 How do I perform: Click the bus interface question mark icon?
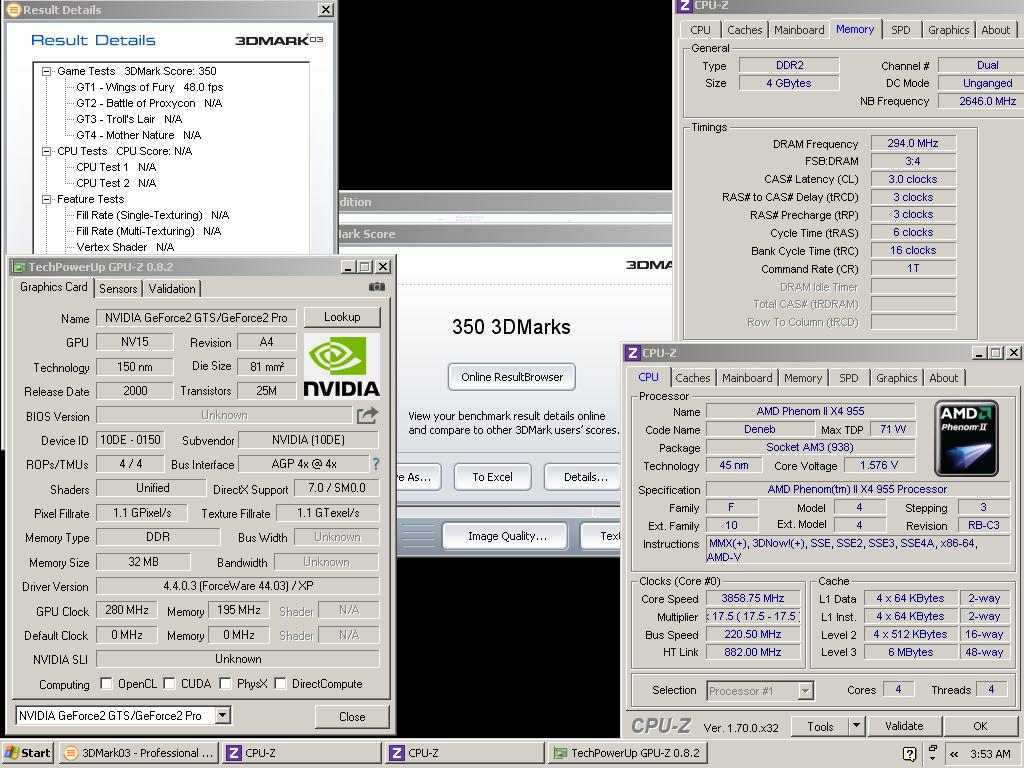(x=376, y=464)
